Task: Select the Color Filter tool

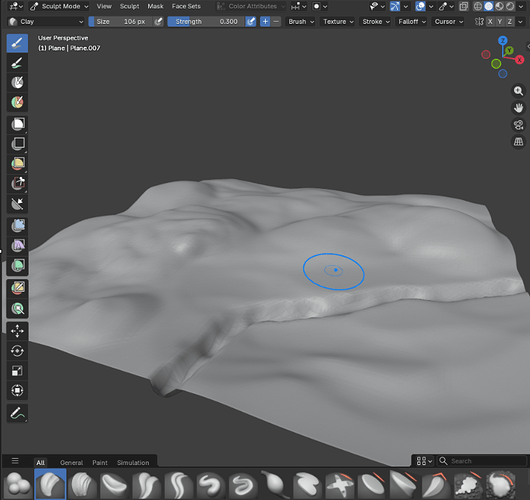Action: [17, 266]
